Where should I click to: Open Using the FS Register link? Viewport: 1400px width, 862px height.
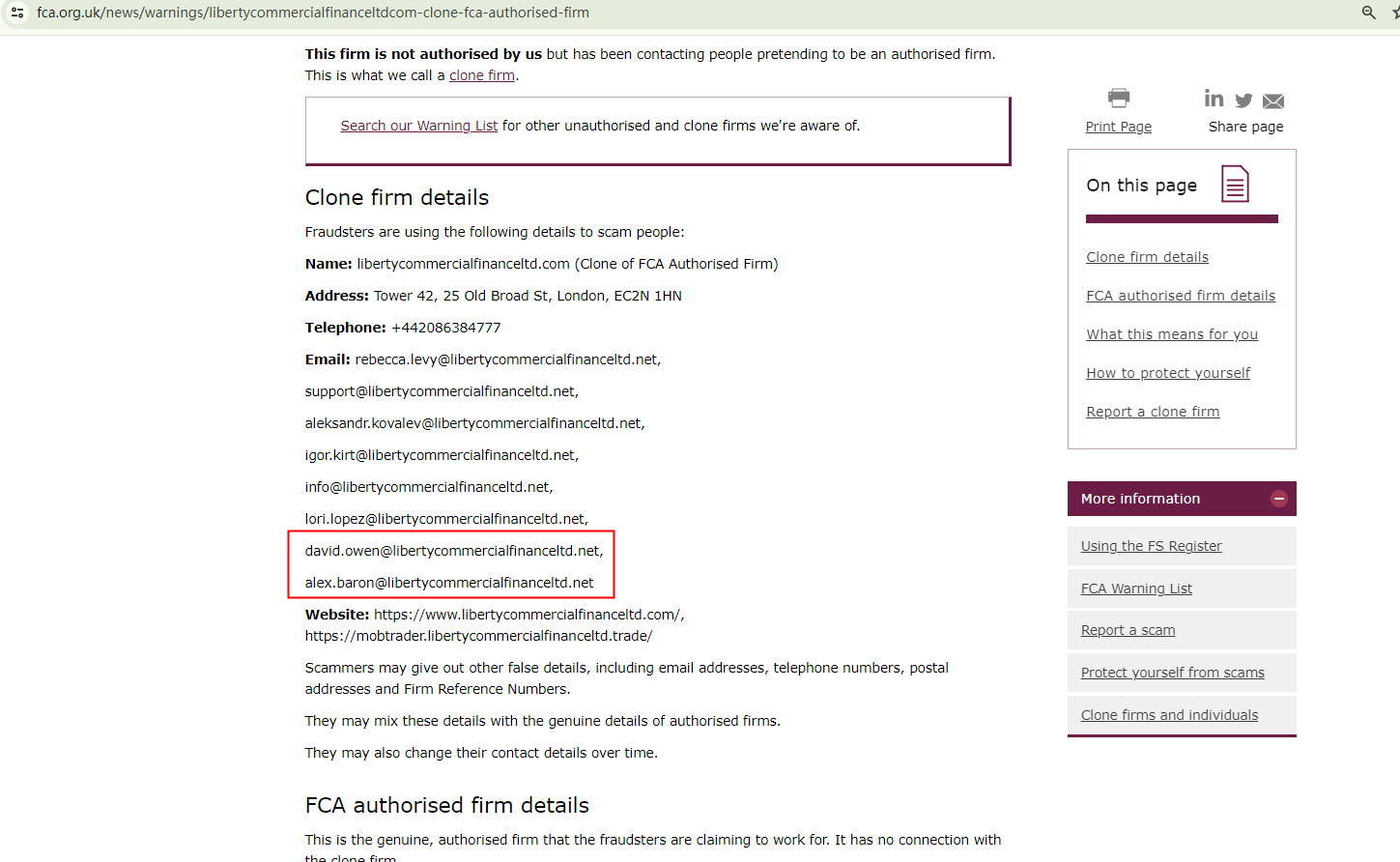coord(1151,546)
